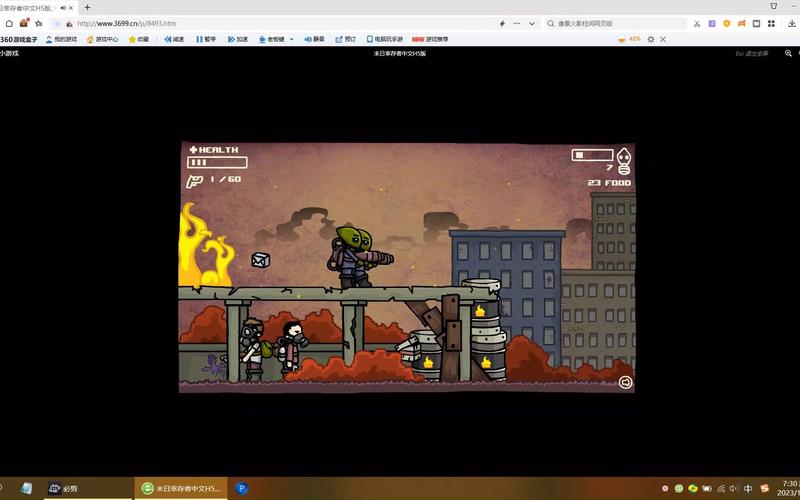
Task: Click the scissors screenshot icon
Action: point(697,23)
